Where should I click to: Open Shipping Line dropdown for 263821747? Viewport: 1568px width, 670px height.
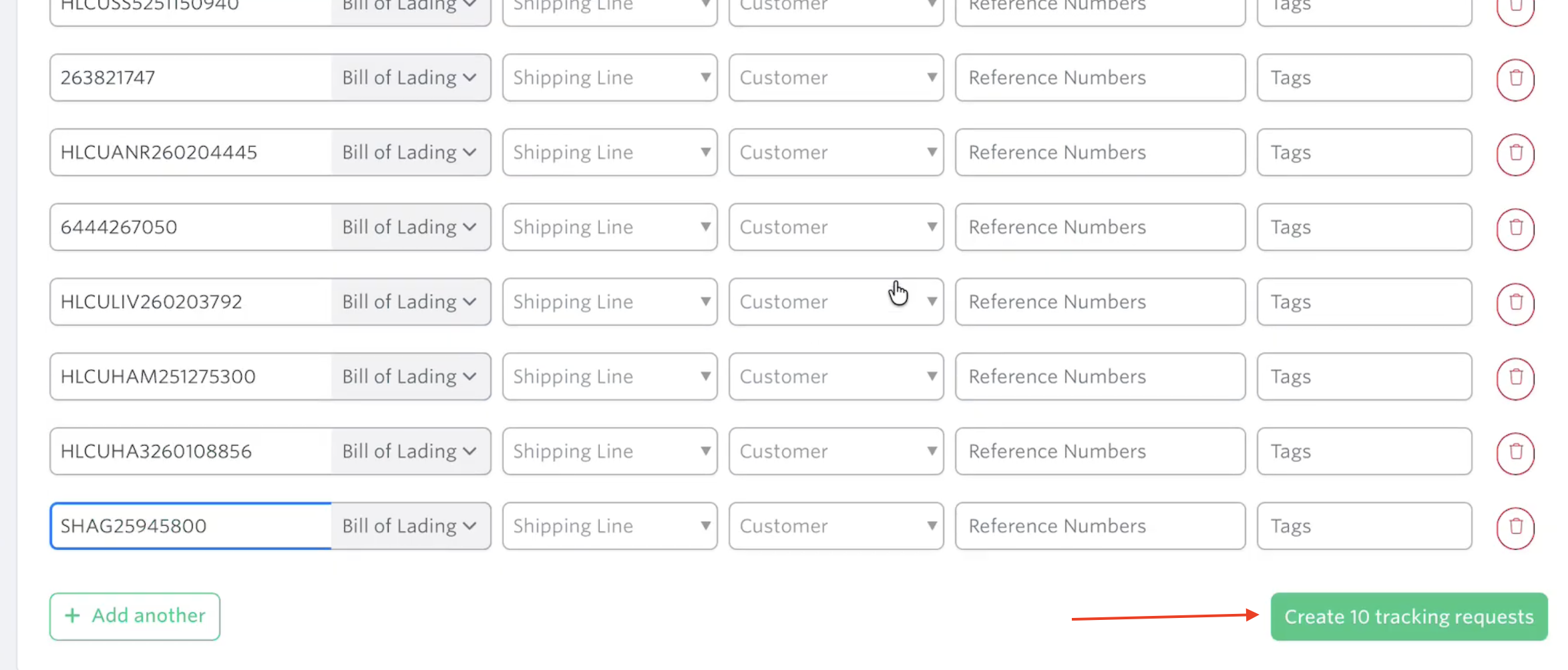tap(610, 78)
